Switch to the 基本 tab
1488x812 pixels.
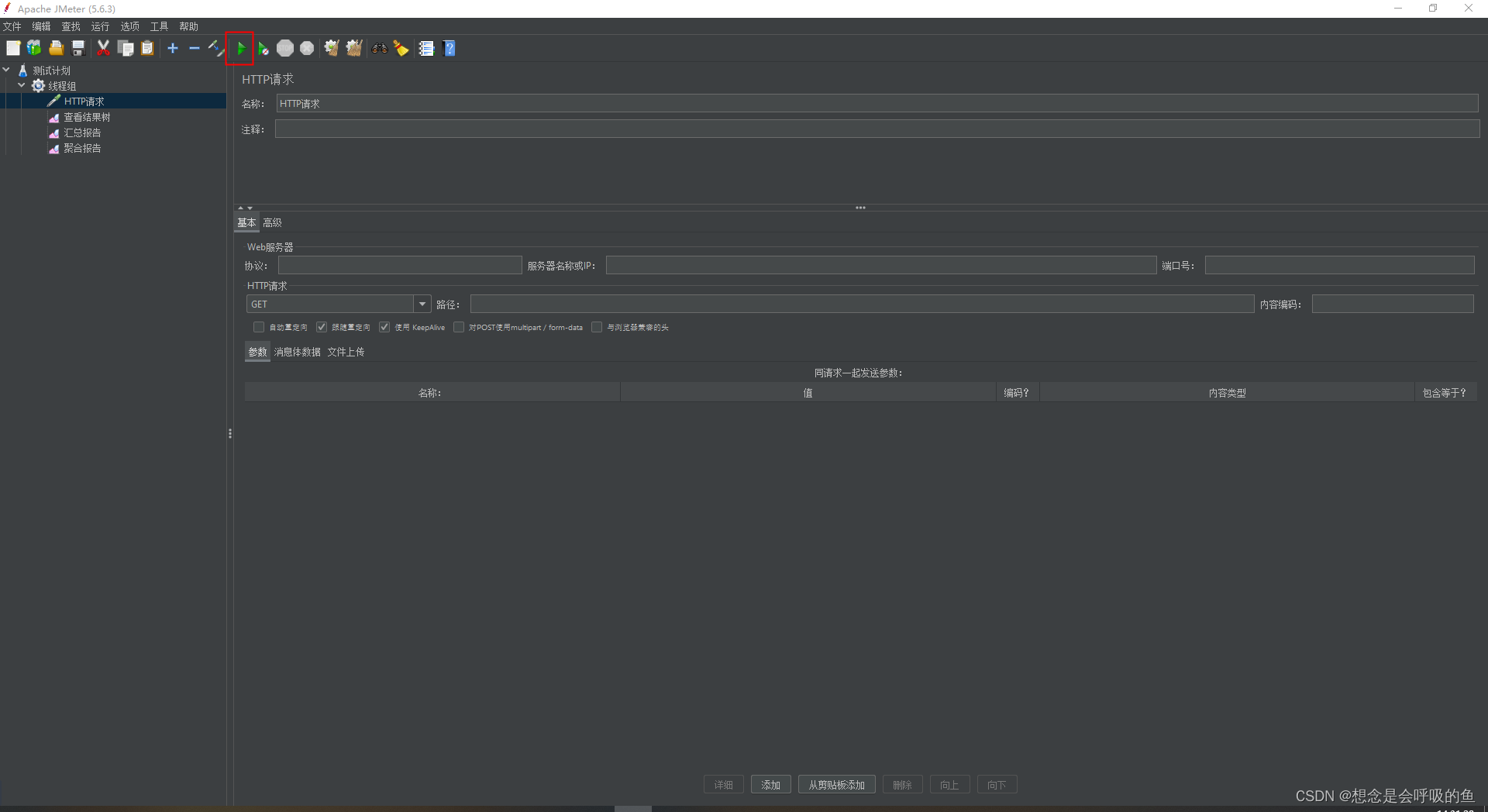pyautogui.click(x=246, y=222)
